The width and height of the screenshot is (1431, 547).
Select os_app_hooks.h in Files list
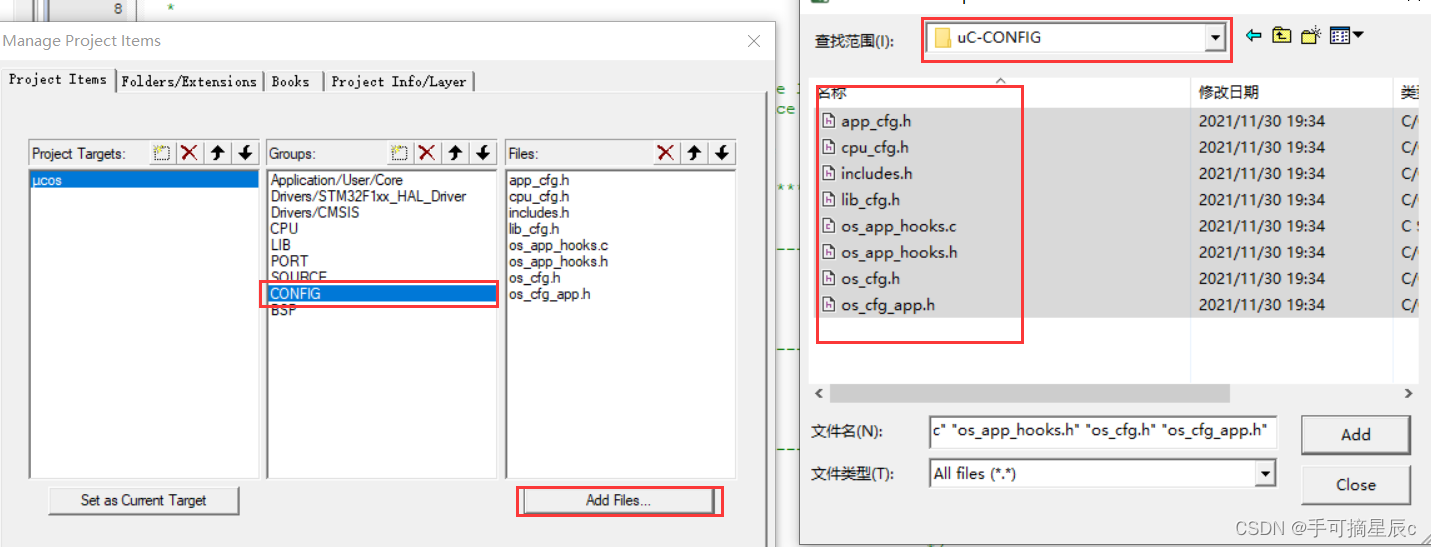coord(558,261)
